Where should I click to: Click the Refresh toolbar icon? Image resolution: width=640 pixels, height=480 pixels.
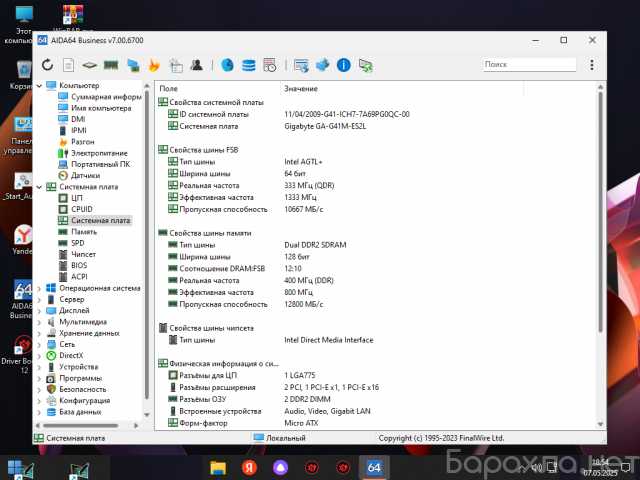[48, 64]
